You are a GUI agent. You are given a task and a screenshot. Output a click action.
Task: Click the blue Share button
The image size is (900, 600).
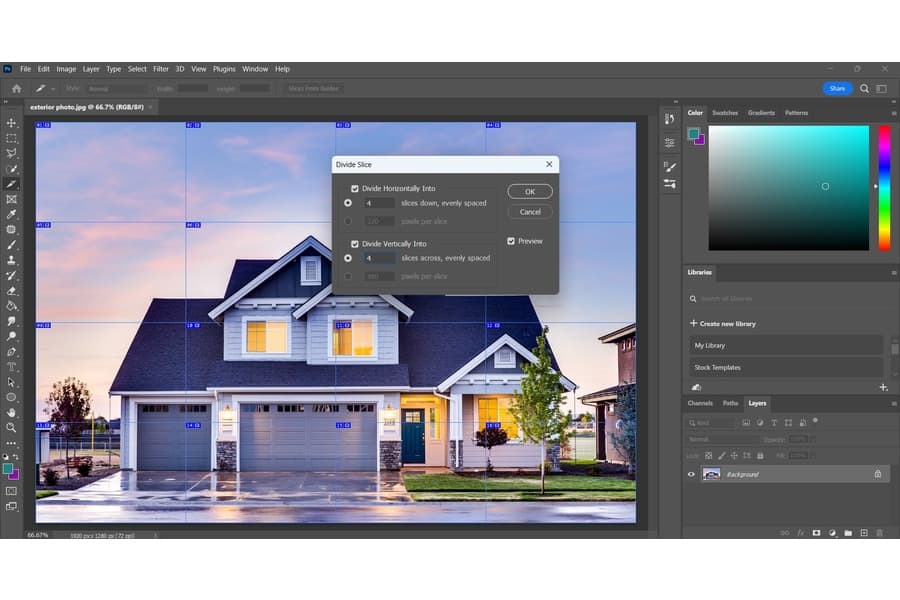click(837, 88)
